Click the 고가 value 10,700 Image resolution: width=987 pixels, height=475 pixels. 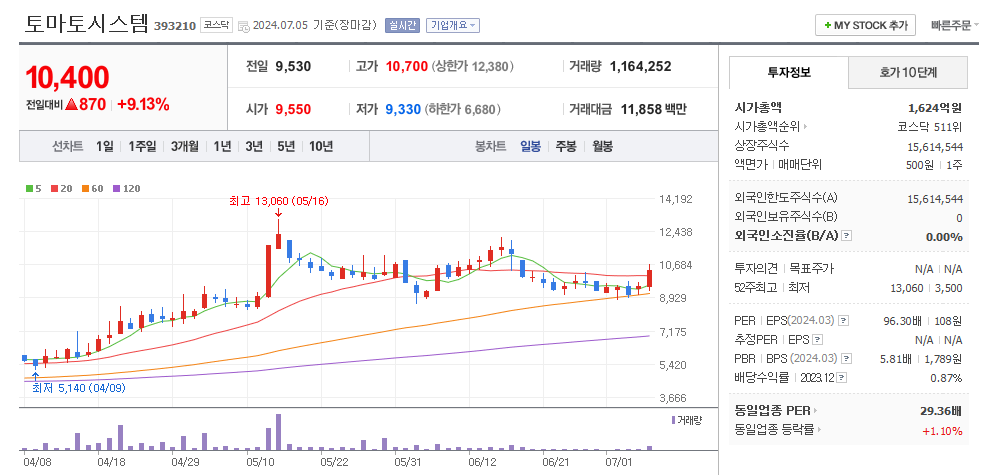407,67
